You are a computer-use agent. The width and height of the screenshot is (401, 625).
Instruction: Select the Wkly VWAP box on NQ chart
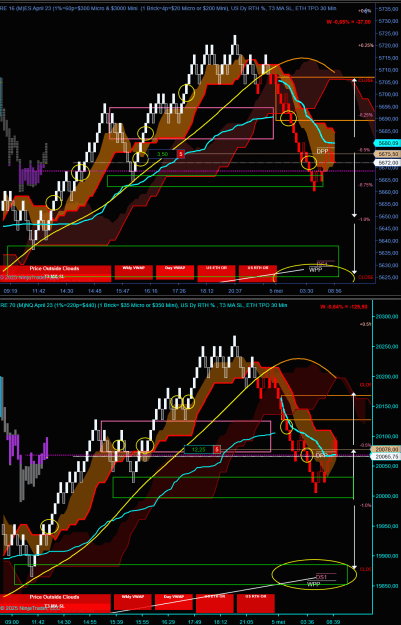132,601
